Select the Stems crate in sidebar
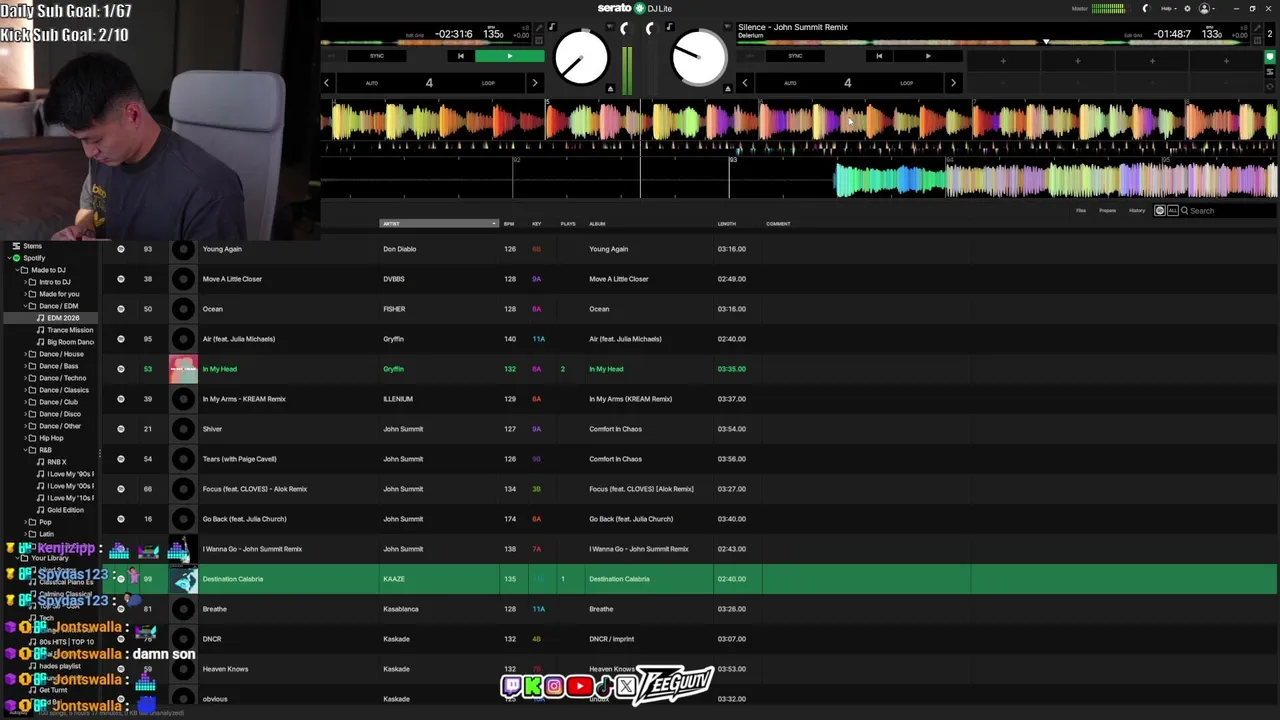 click(x=33, y=246)
